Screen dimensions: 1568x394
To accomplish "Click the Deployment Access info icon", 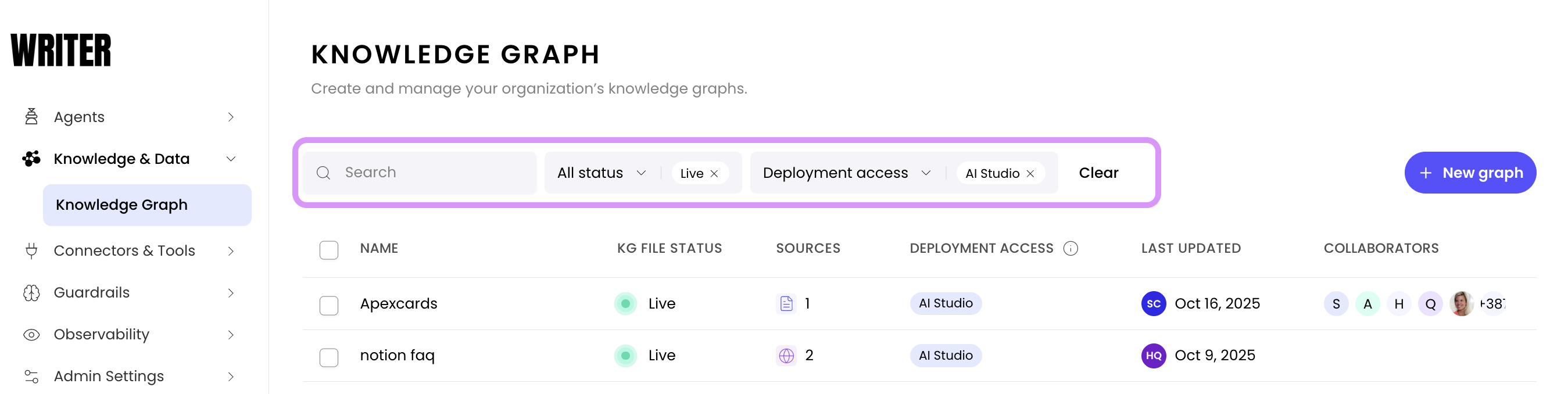I will point(1070,249).
